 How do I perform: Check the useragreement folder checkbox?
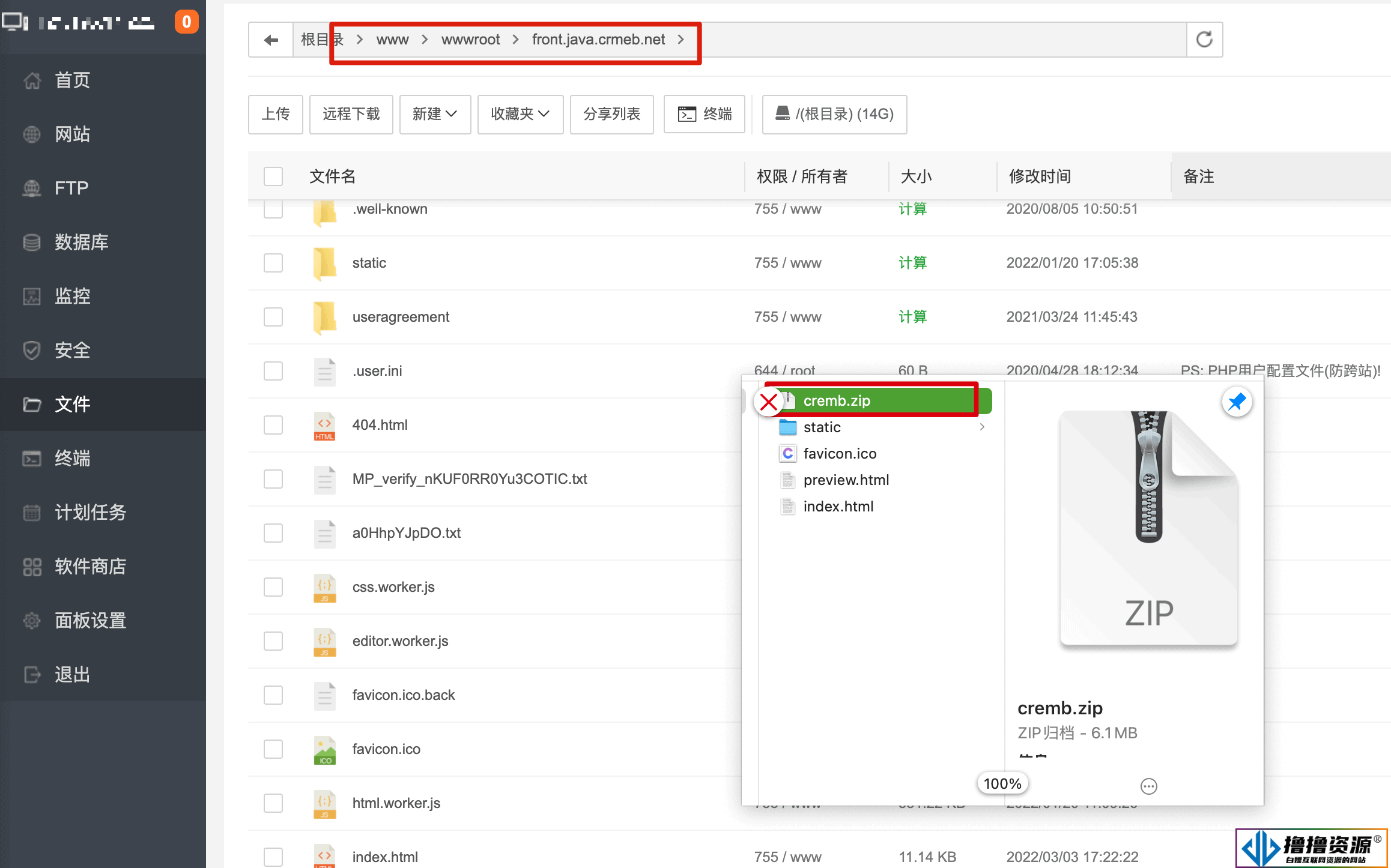click(273, 317)
